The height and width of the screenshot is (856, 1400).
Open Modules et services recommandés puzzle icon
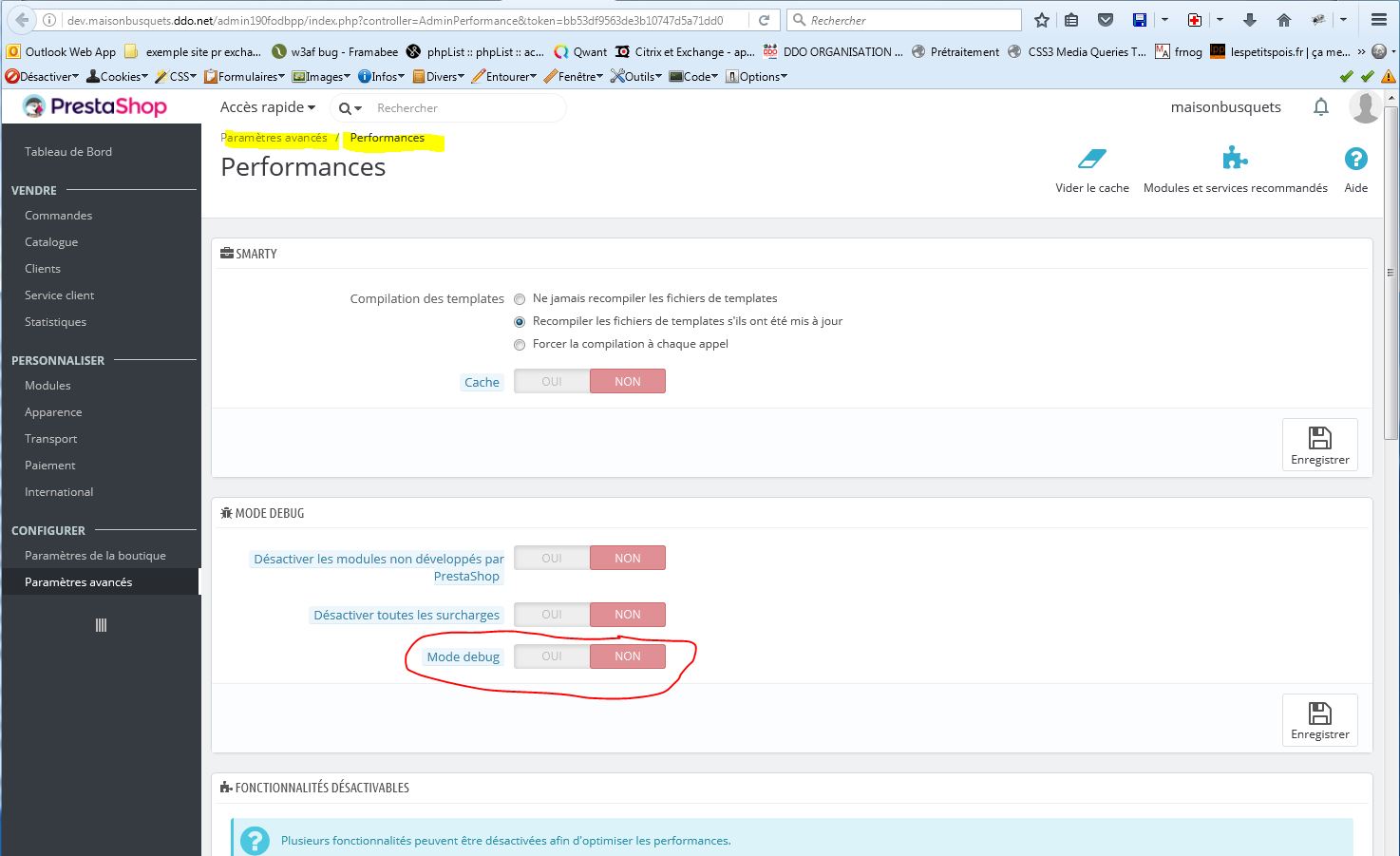pos(1235,159)
